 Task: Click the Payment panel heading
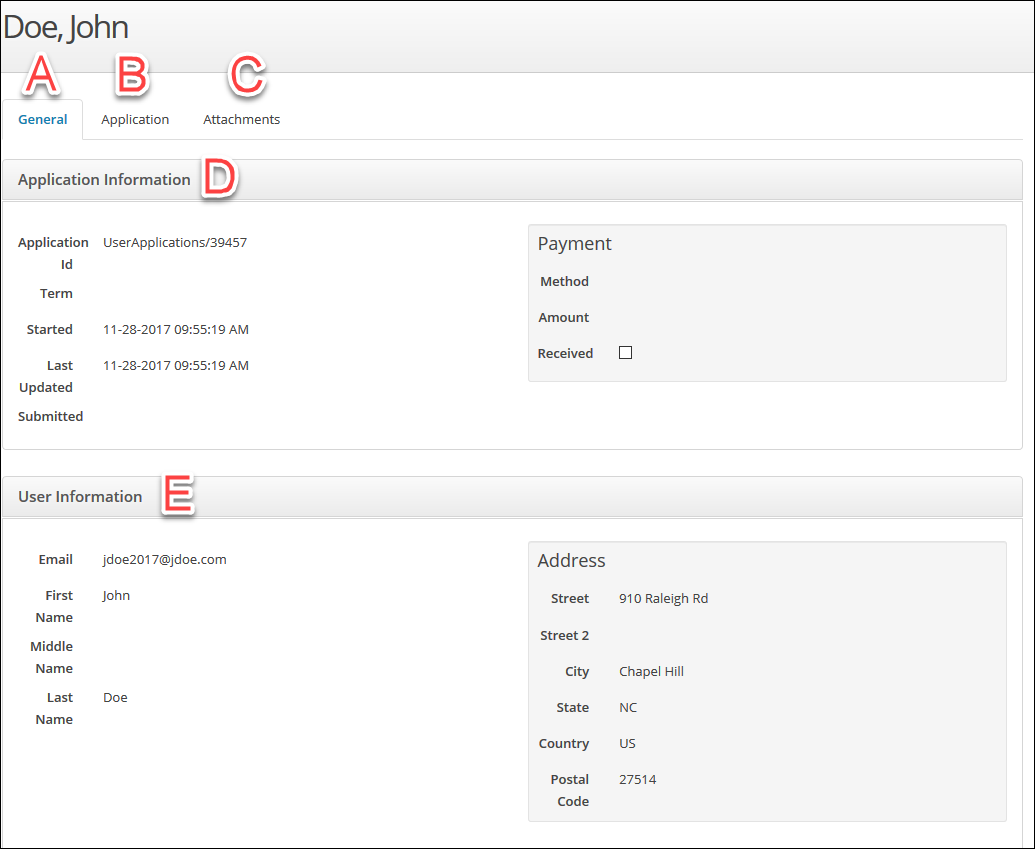point(574,243)
